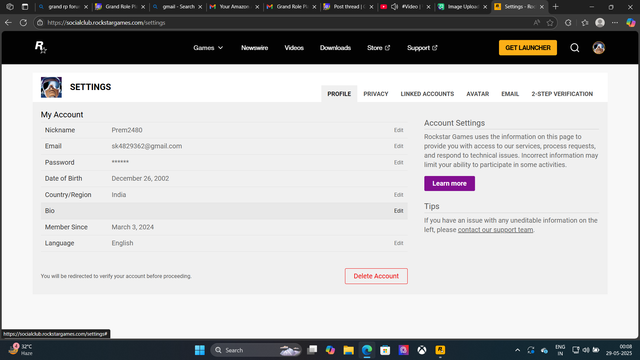Open clock and date in system tray
The image size is (640, 360).
(619, 350)
